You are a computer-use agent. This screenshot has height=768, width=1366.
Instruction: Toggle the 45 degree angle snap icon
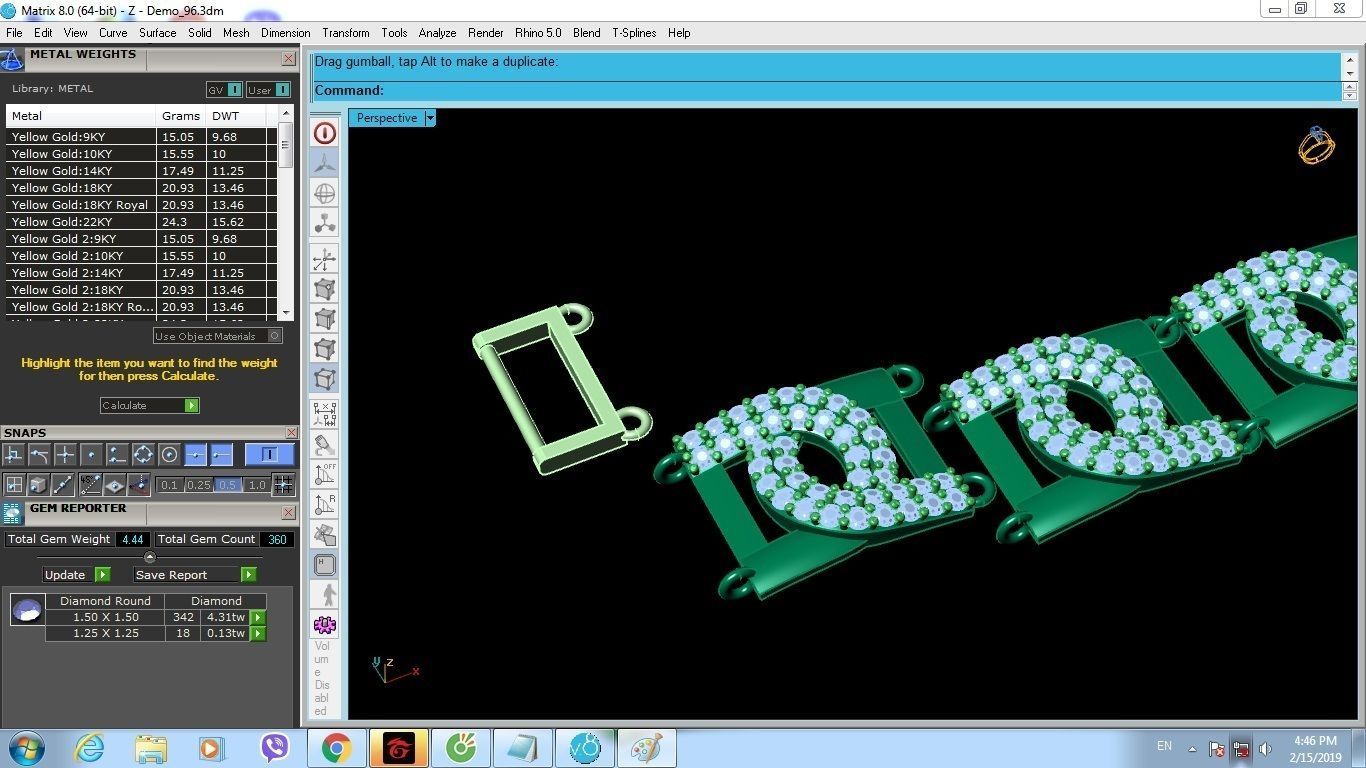(91, 485)
